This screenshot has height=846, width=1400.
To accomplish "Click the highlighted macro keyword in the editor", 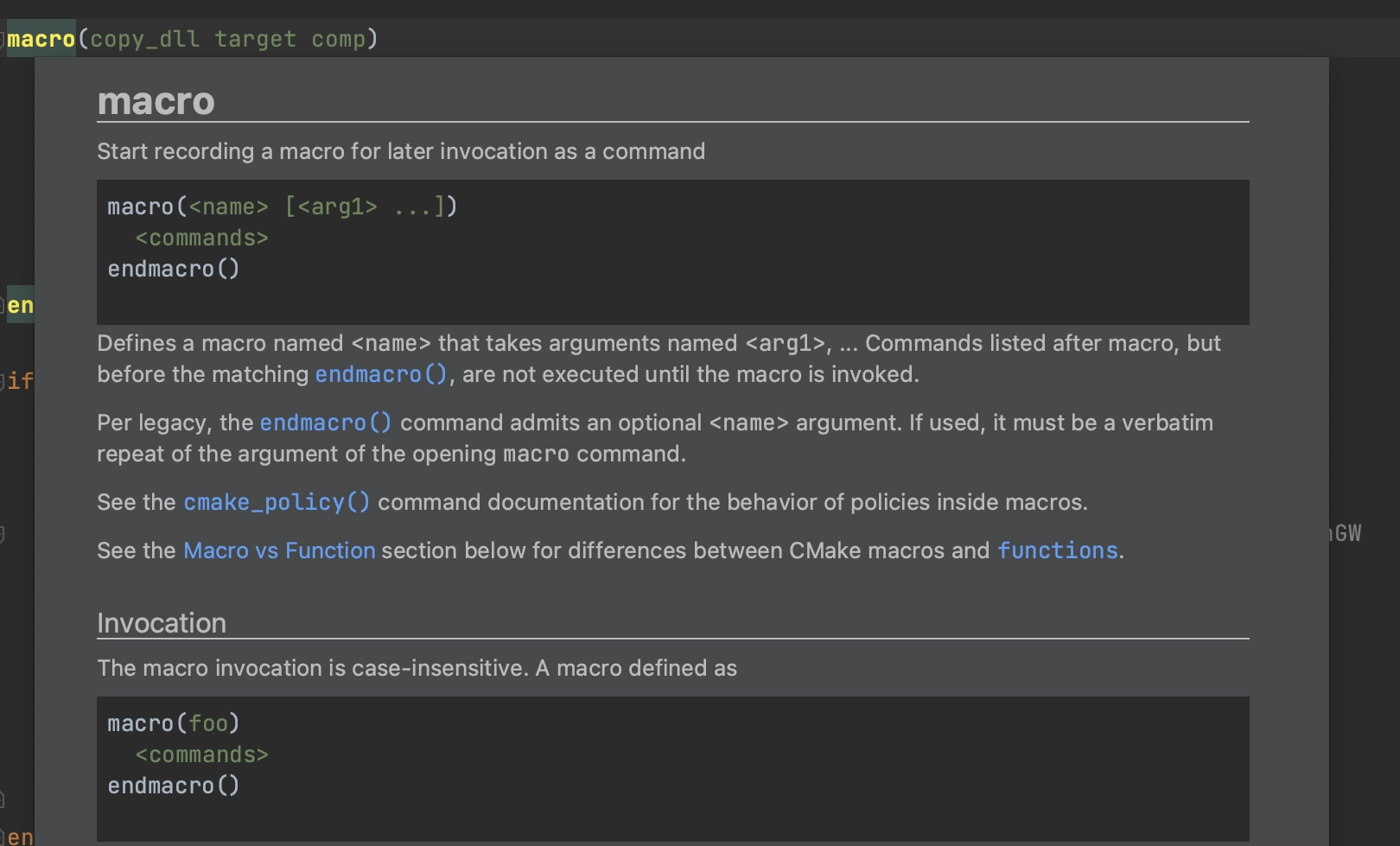I will pos(41,39).
